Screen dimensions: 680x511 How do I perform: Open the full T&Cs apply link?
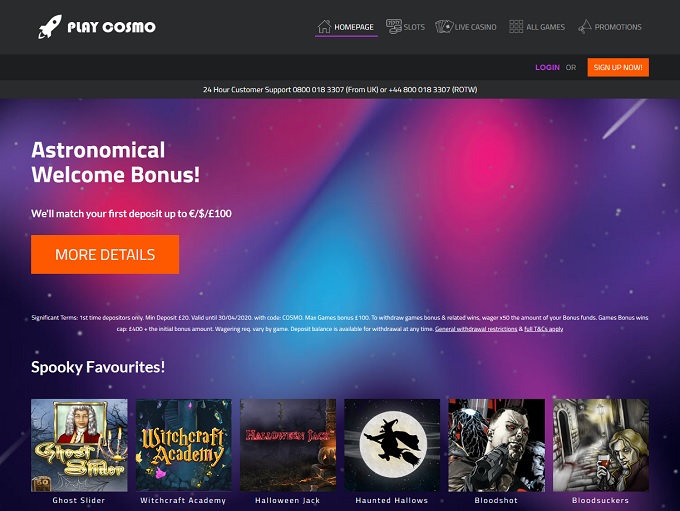[x=543, y=329]
